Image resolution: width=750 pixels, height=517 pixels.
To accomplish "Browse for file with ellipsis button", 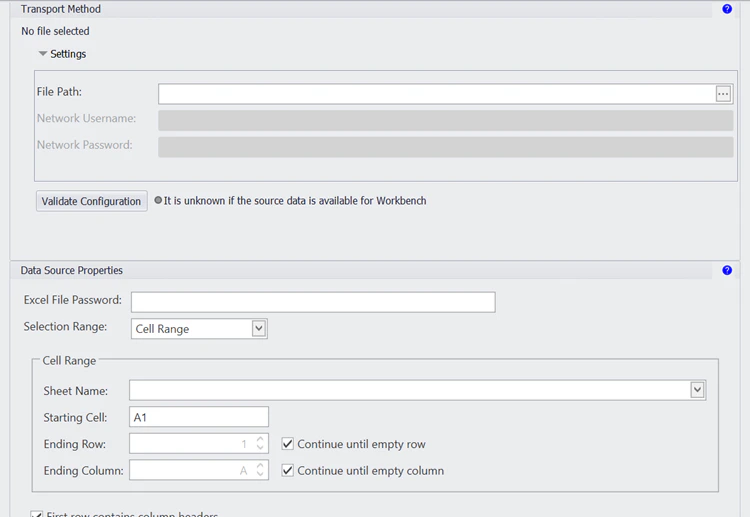I will click(x=723, y=94).
